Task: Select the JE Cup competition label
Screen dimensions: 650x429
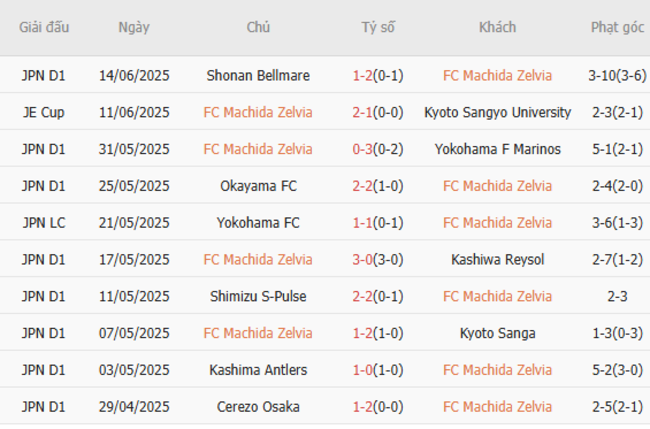Action: click(x=44, y=112)
